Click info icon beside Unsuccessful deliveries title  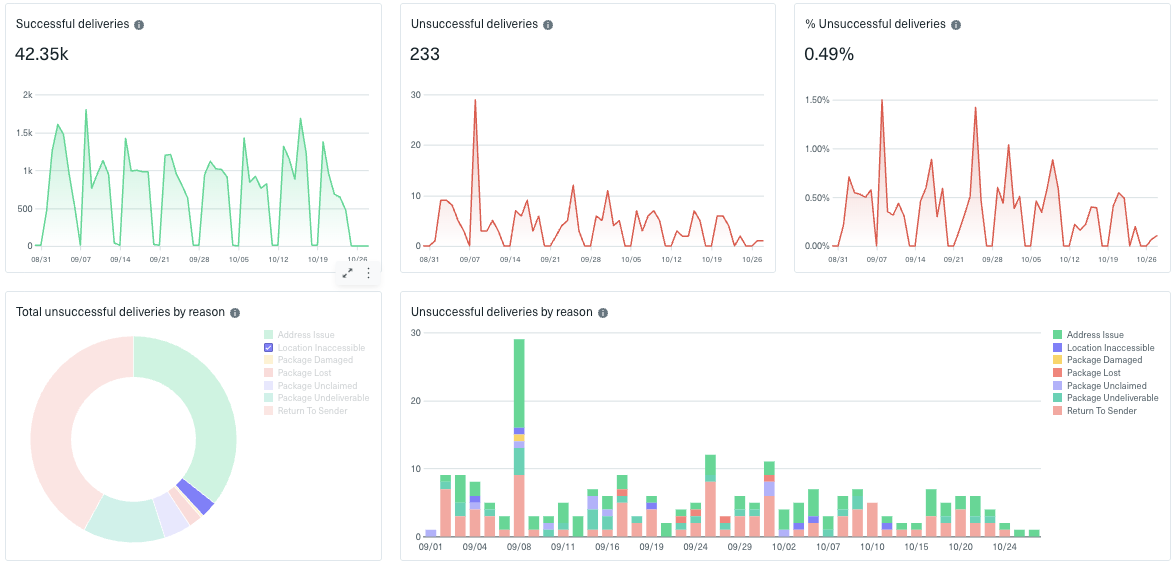tap(548, 25)
